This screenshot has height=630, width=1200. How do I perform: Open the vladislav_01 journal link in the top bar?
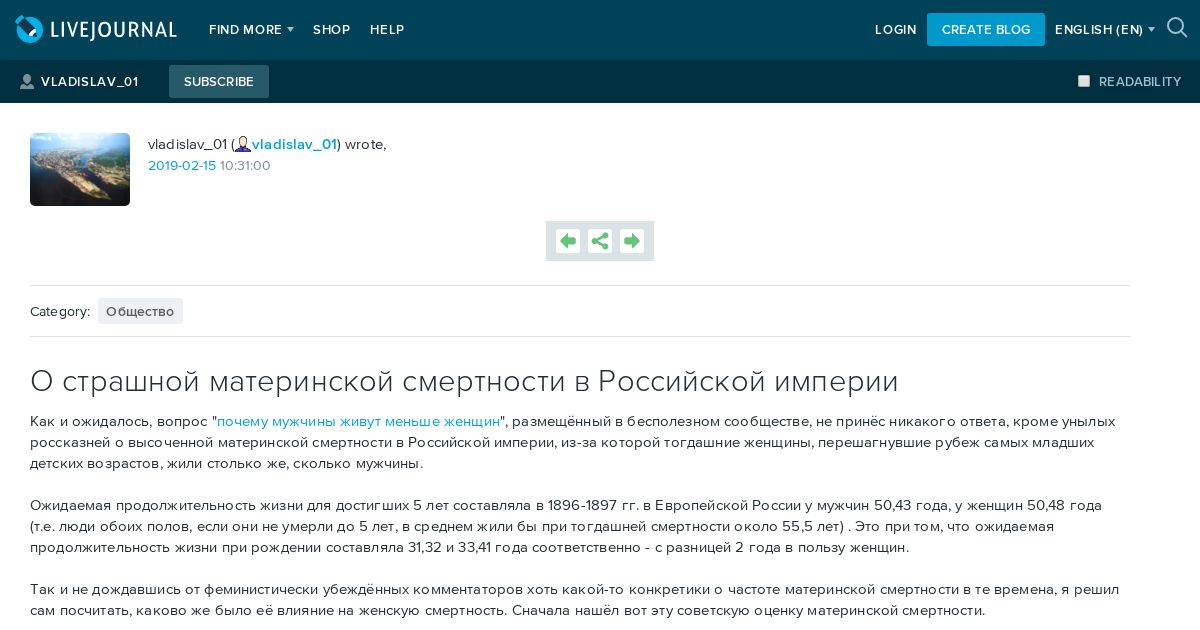(89, 82)
